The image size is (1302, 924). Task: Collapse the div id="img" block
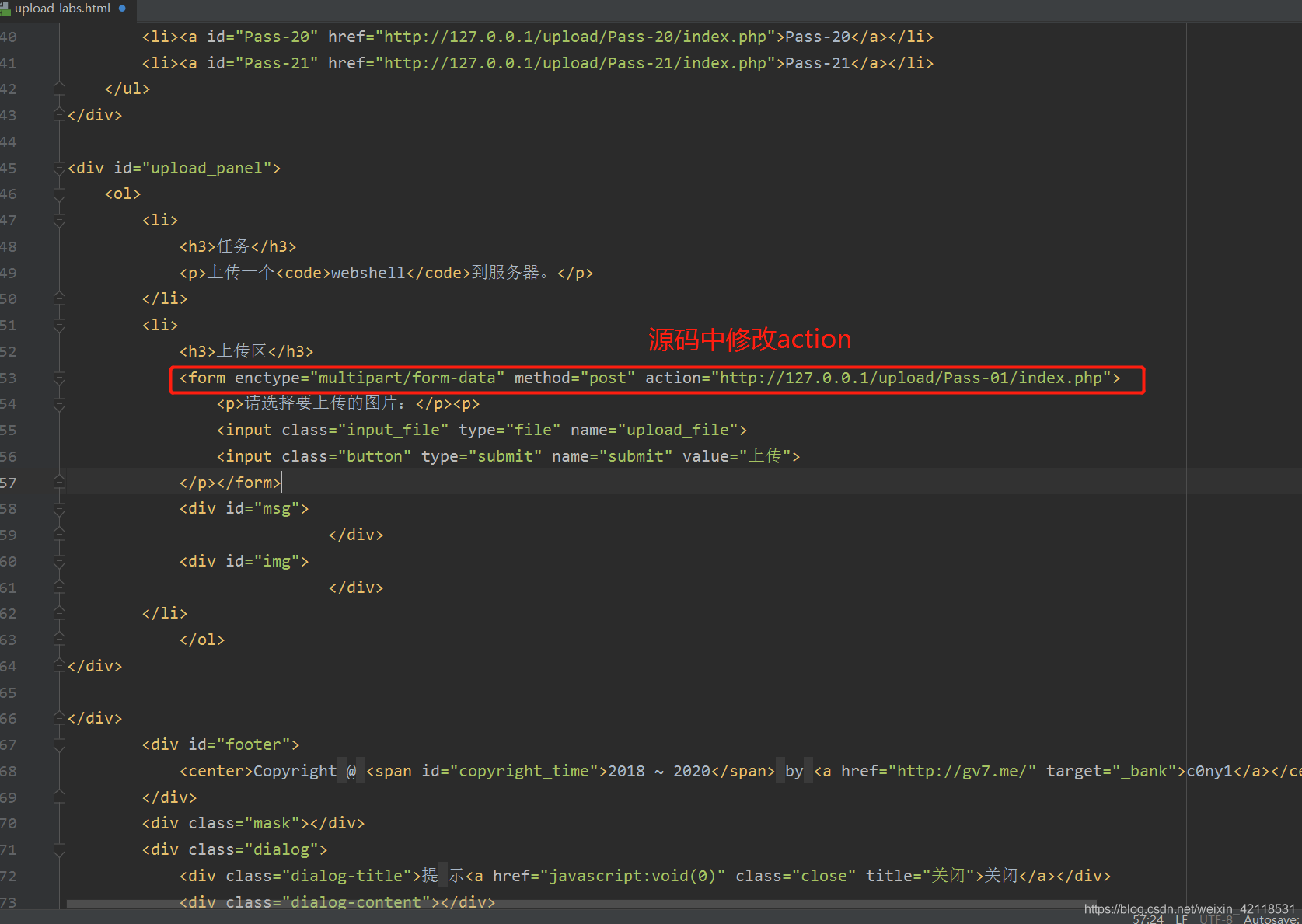tap(59, 561)
